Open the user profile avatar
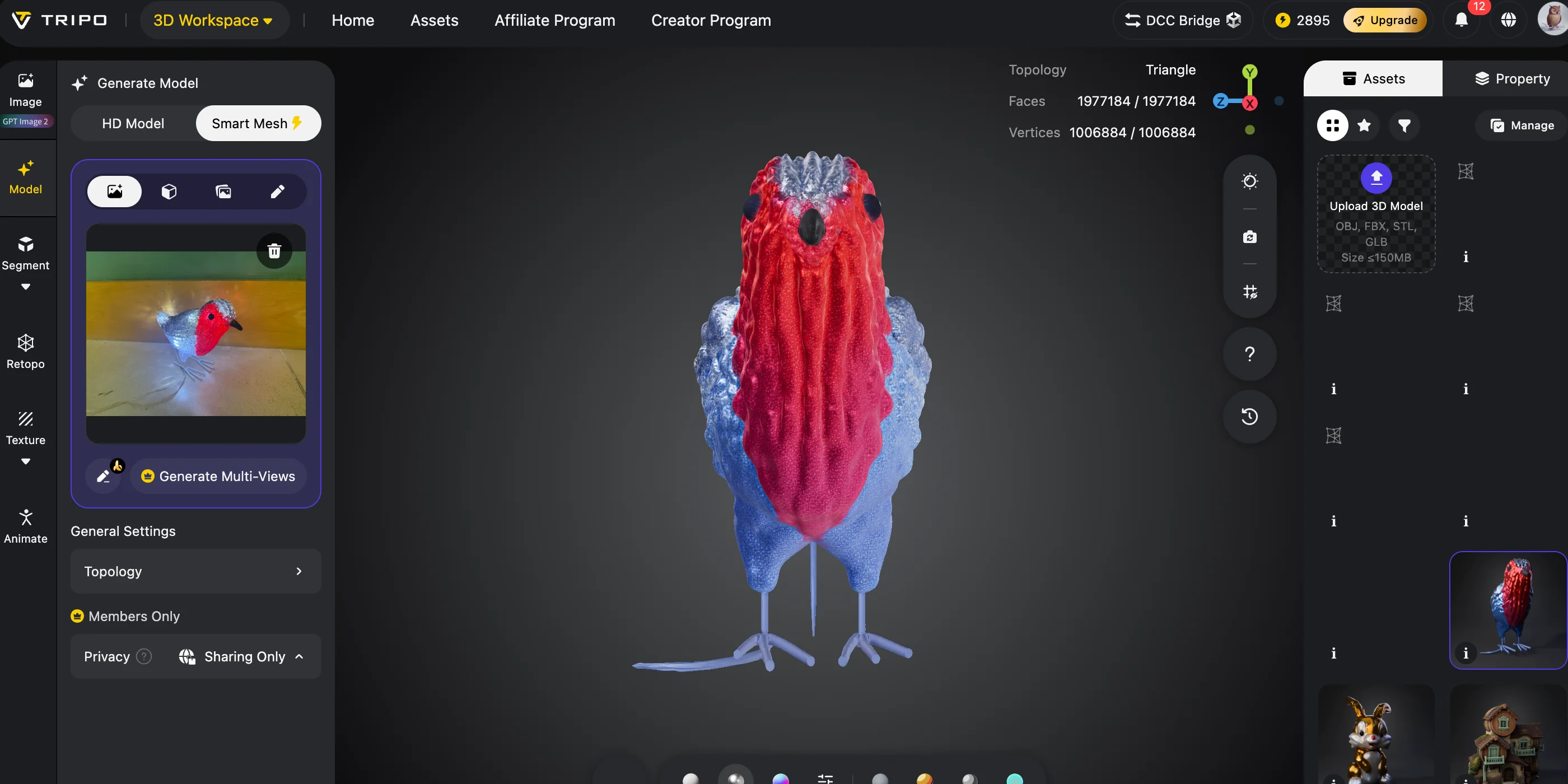1568x784 pixels. (x=1553, y=19)
